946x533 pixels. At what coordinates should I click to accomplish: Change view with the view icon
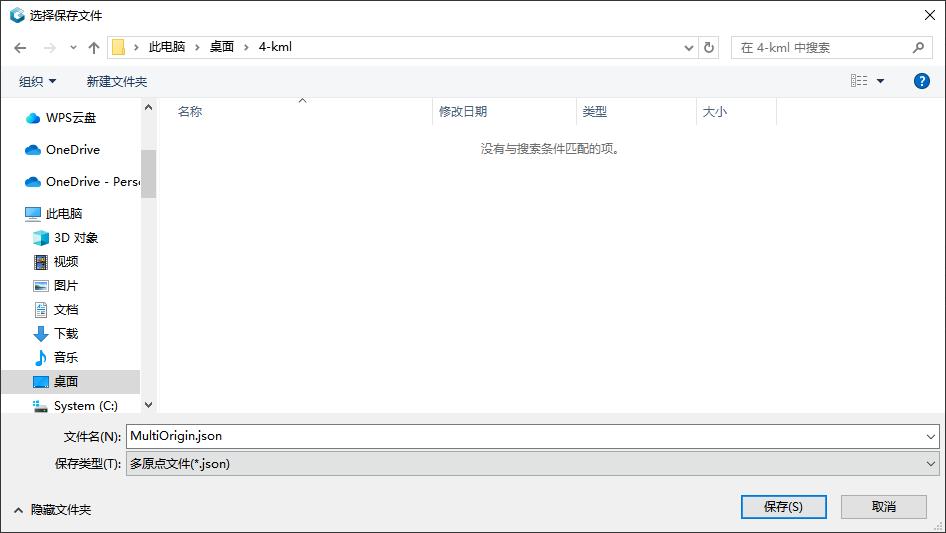pos(859,81)
